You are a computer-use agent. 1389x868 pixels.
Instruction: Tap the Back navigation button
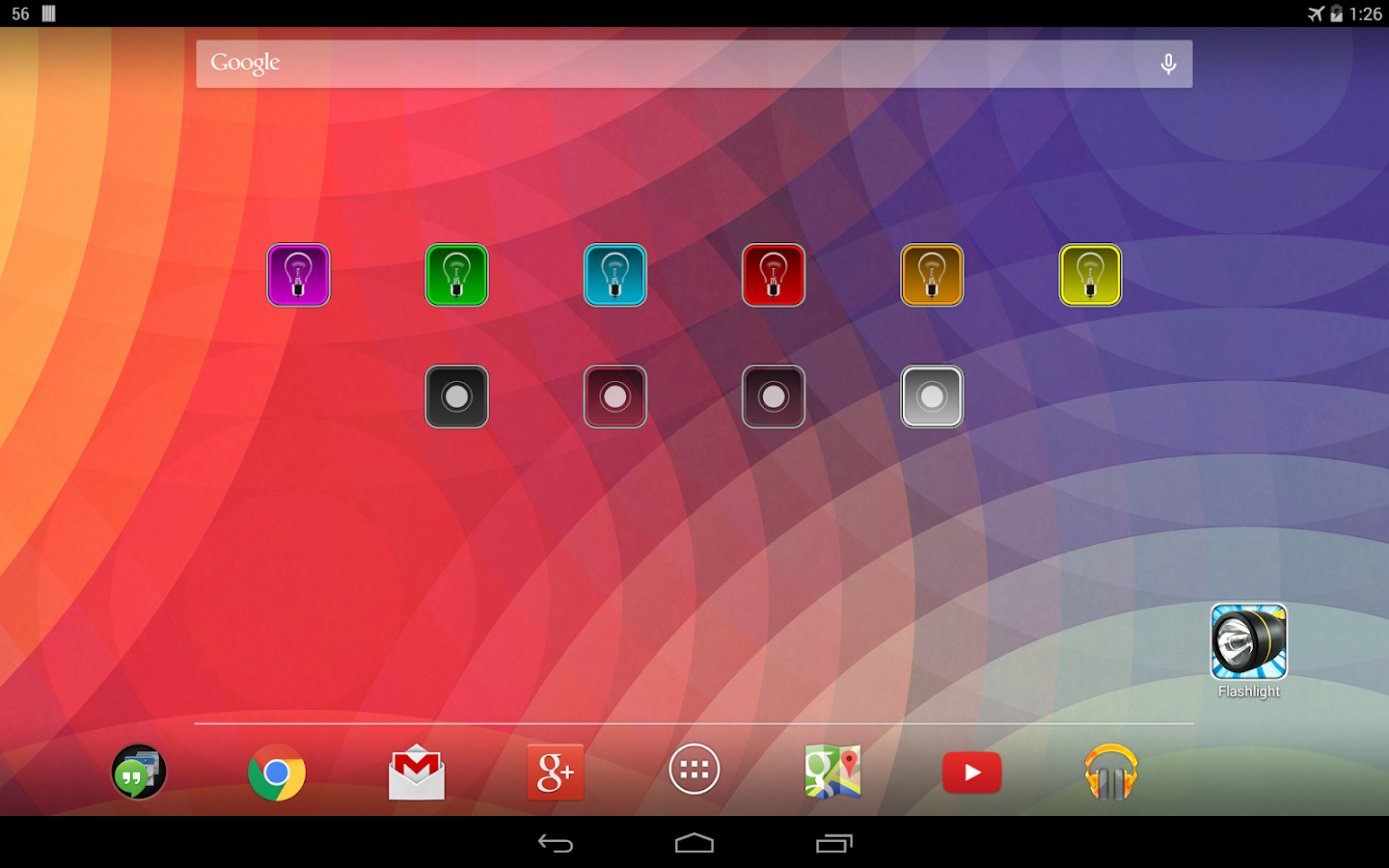[x=556, y=844]
